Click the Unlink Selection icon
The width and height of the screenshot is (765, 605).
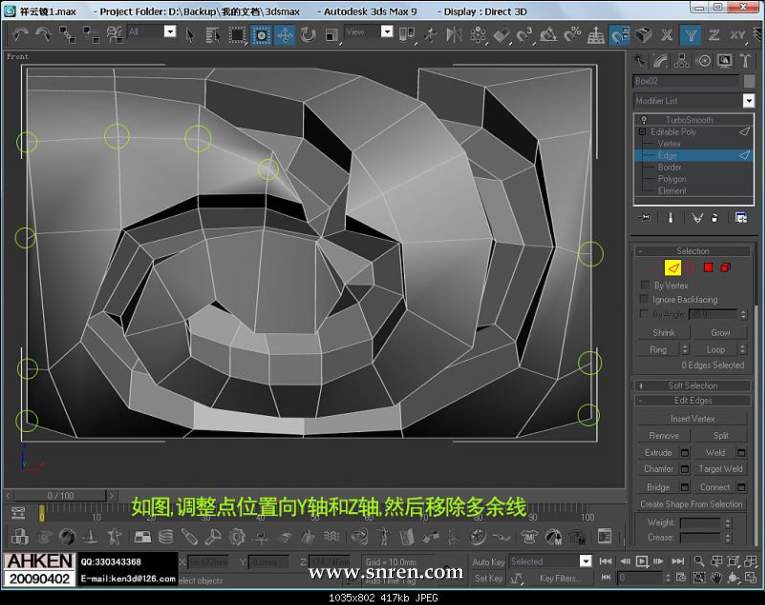click(91, 34)
